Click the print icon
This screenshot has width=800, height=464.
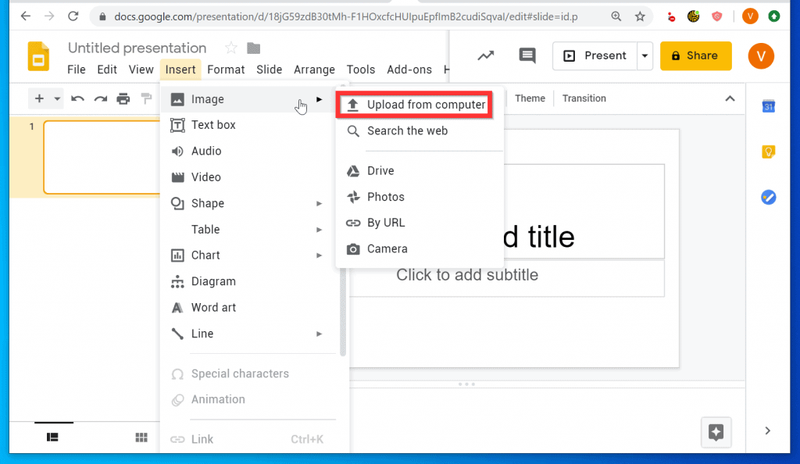[x=123, y=99]
